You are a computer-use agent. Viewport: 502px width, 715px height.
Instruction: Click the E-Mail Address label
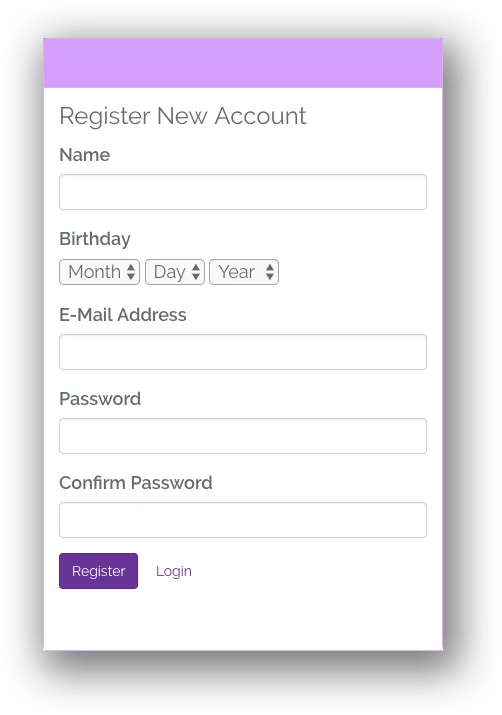click(x=123, y=315)
